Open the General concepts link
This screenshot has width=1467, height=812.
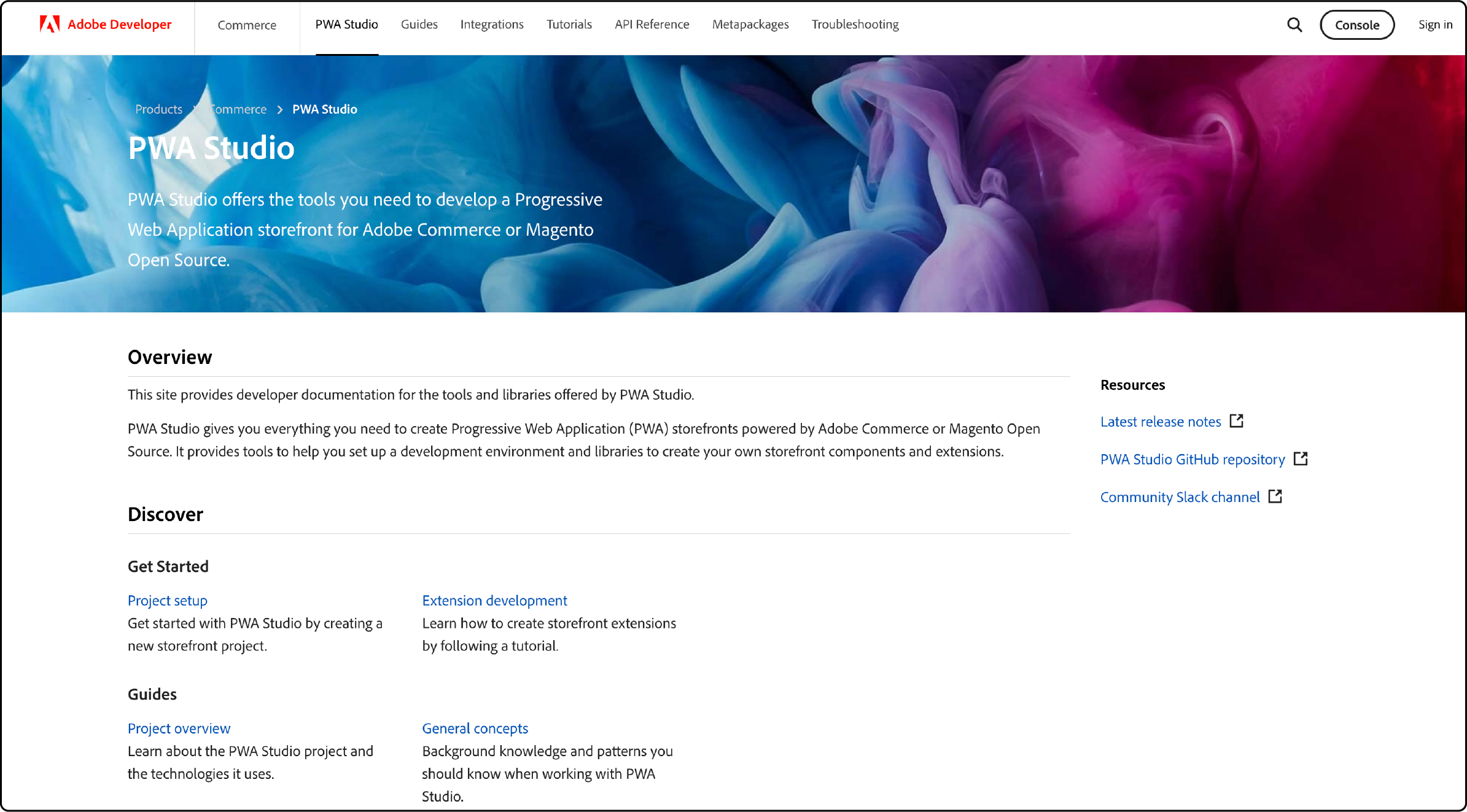[x=475, y=728]
